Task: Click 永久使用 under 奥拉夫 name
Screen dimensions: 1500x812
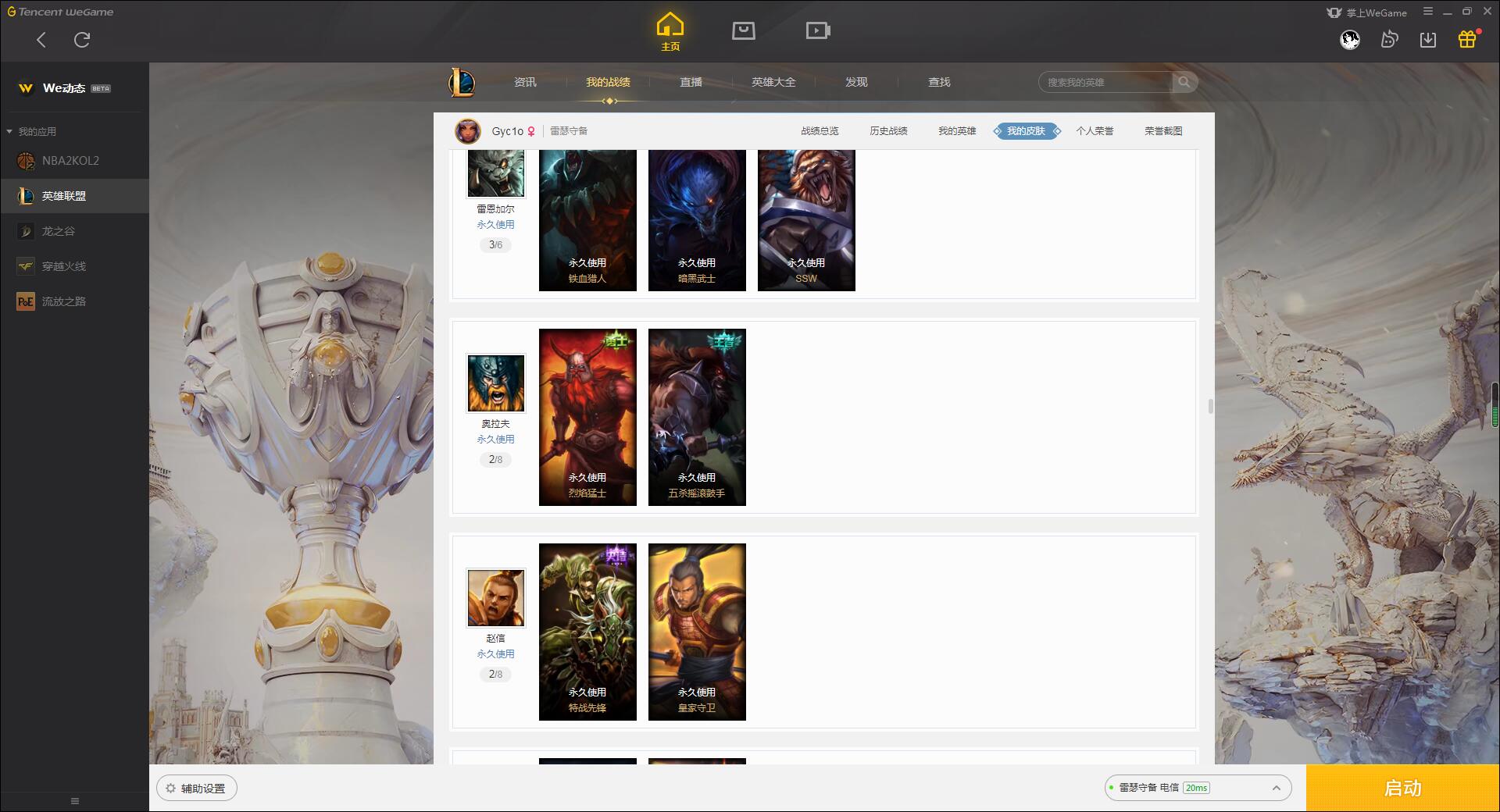Action: point(495,440)
